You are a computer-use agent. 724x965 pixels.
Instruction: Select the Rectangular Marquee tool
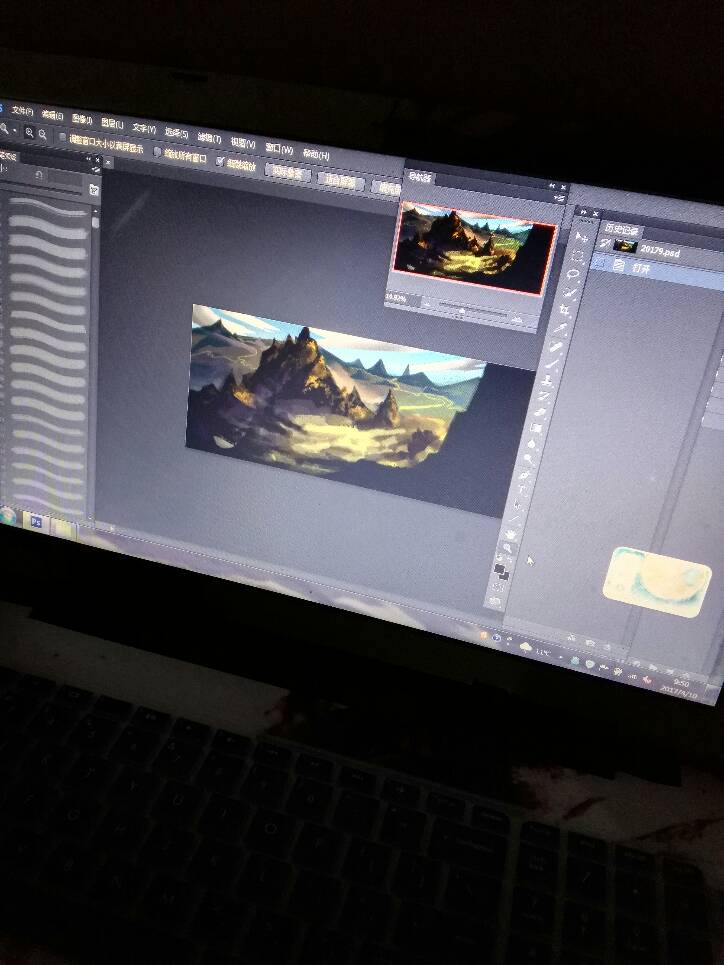click(x=577, y=256)
